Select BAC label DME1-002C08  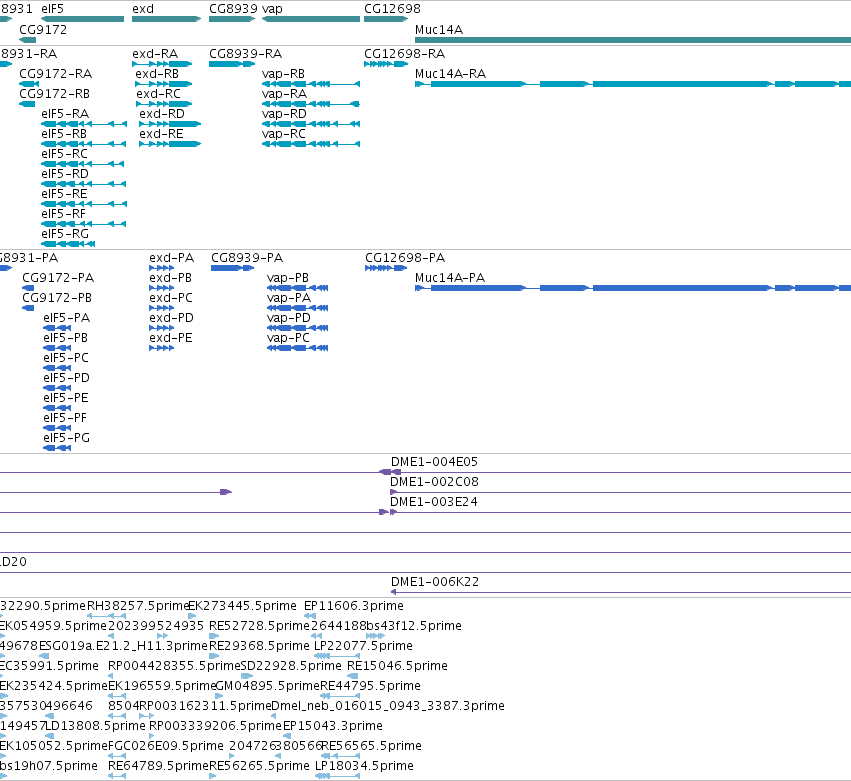pyautogui.click(x=434, y=481)
